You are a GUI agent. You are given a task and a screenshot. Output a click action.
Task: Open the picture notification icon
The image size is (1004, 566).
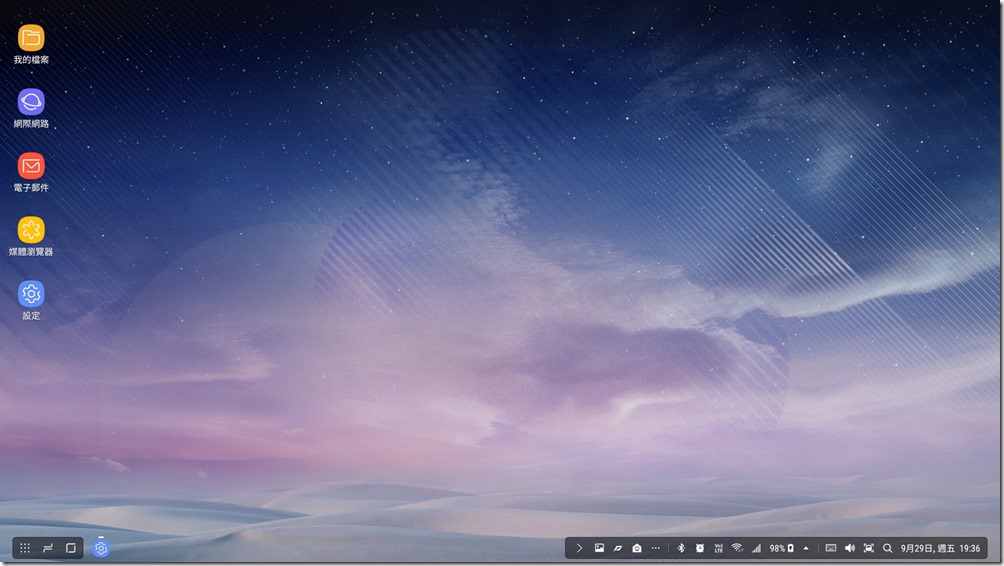pos(599,548)
